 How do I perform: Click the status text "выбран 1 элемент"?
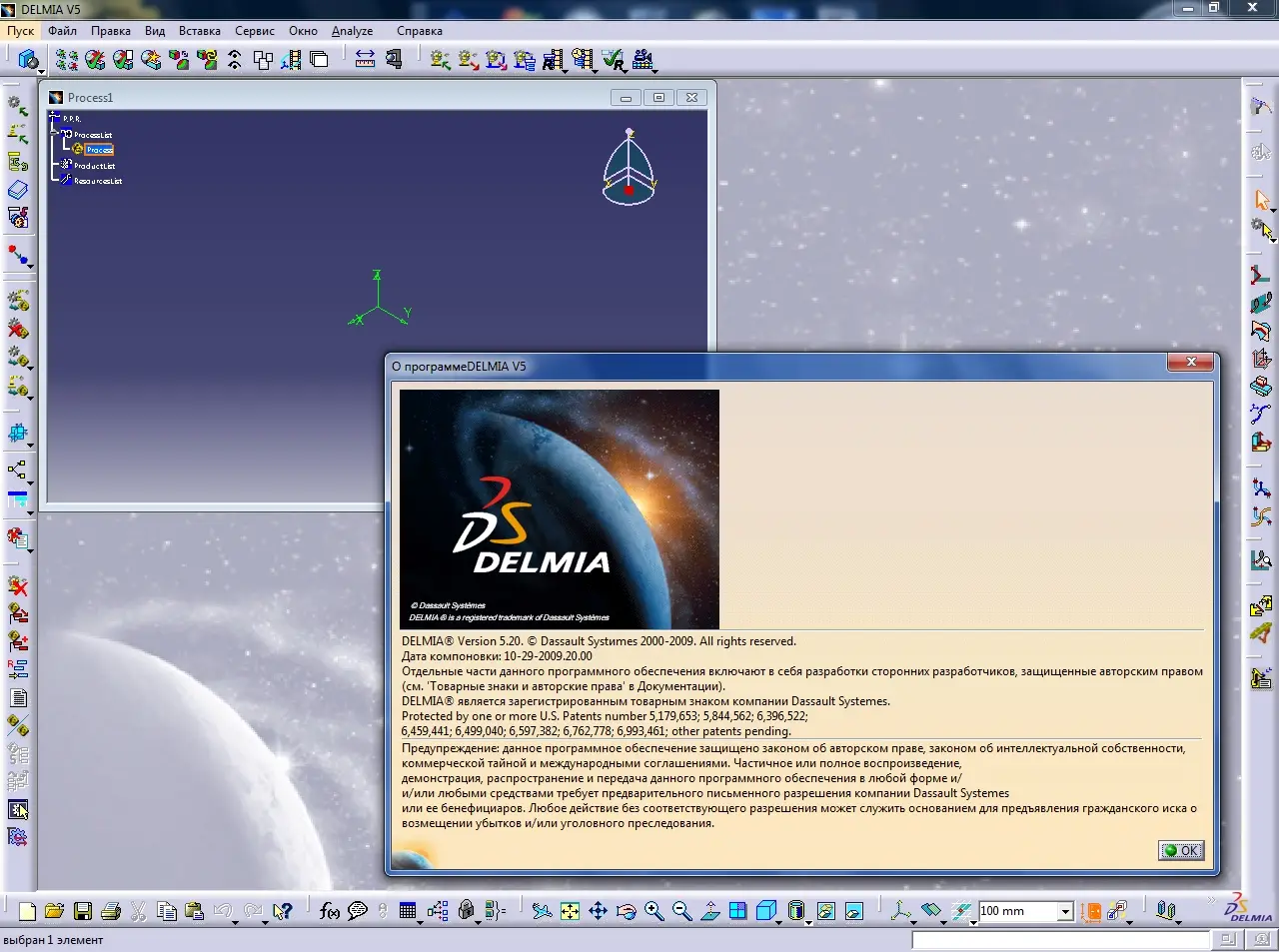coord(53,940)
